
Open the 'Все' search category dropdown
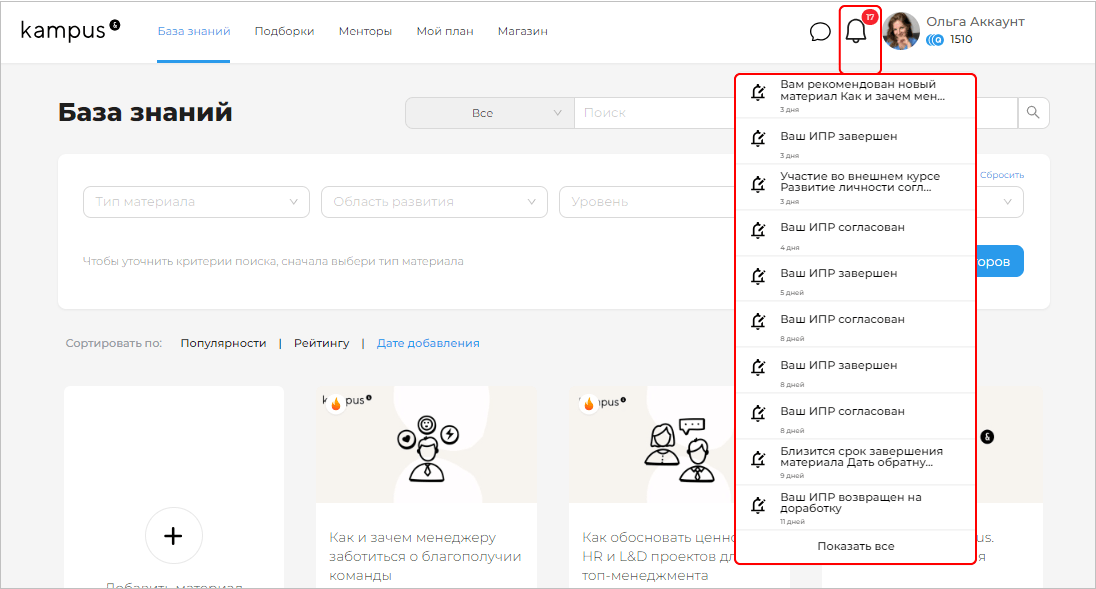pyautogui.click(x=489, y=113)
